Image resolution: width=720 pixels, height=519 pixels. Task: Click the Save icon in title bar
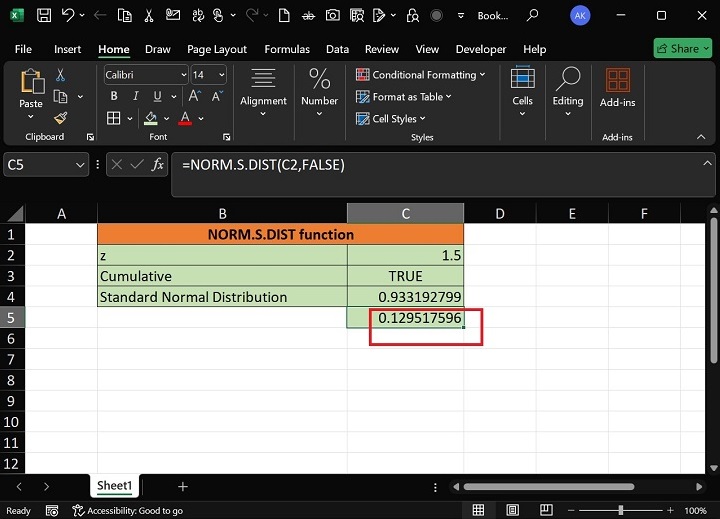pos(43,16)
